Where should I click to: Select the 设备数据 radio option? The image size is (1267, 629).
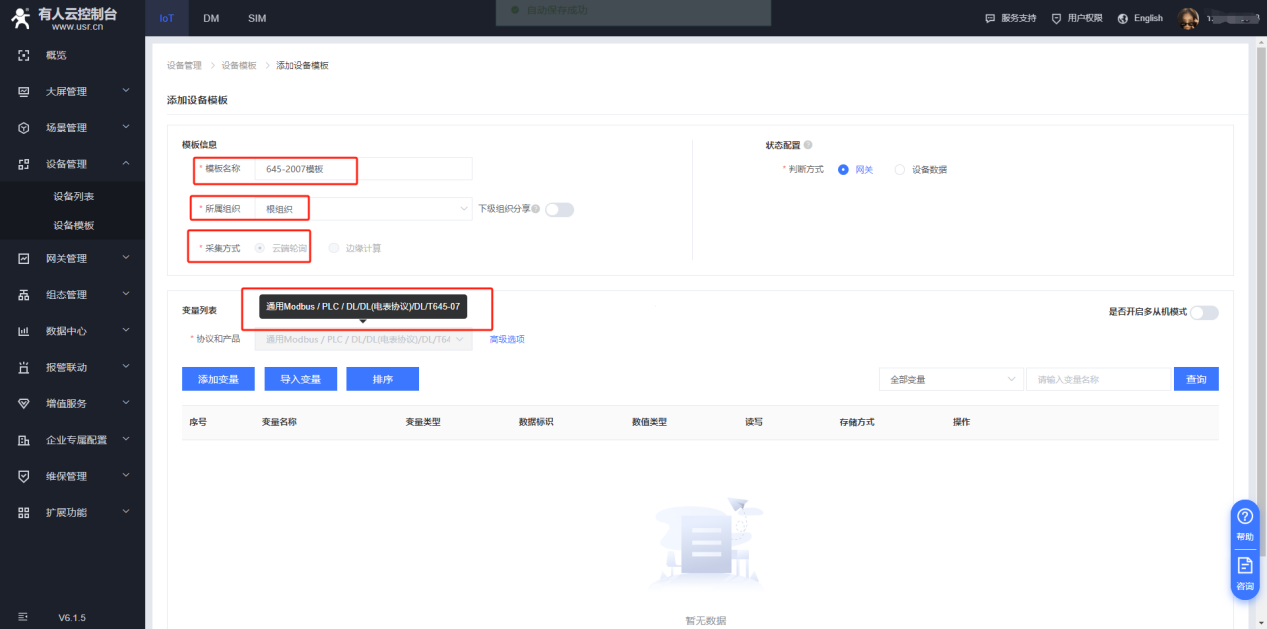click(900, 170)
